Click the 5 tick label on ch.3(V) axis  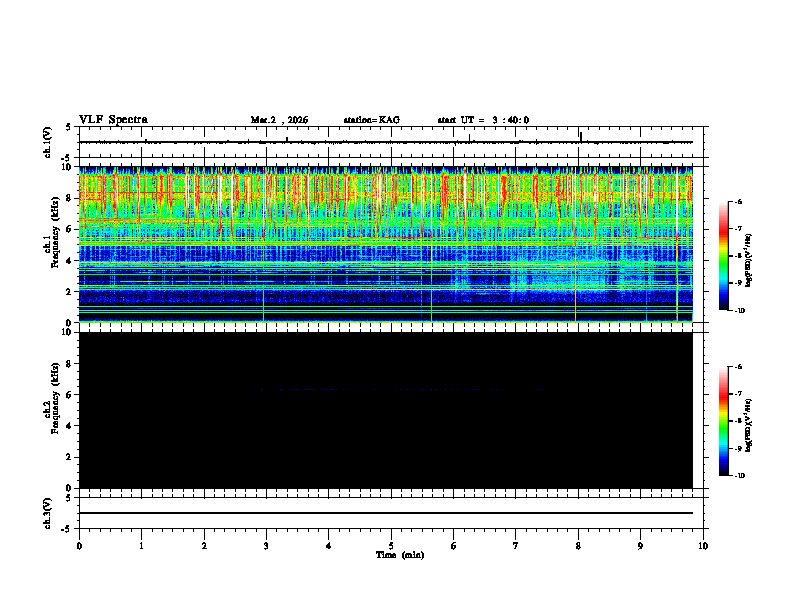coord(68,498)
